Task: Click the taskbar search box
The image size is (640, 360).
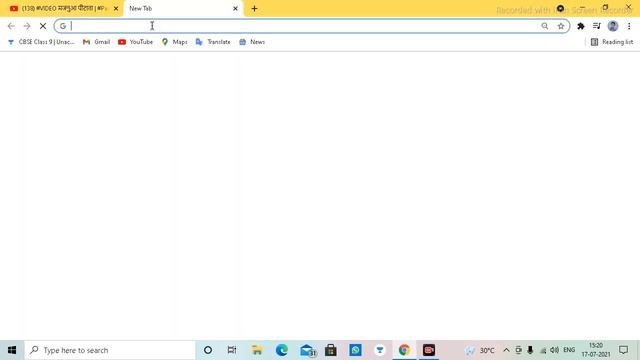Action: [x=110, y=350]
